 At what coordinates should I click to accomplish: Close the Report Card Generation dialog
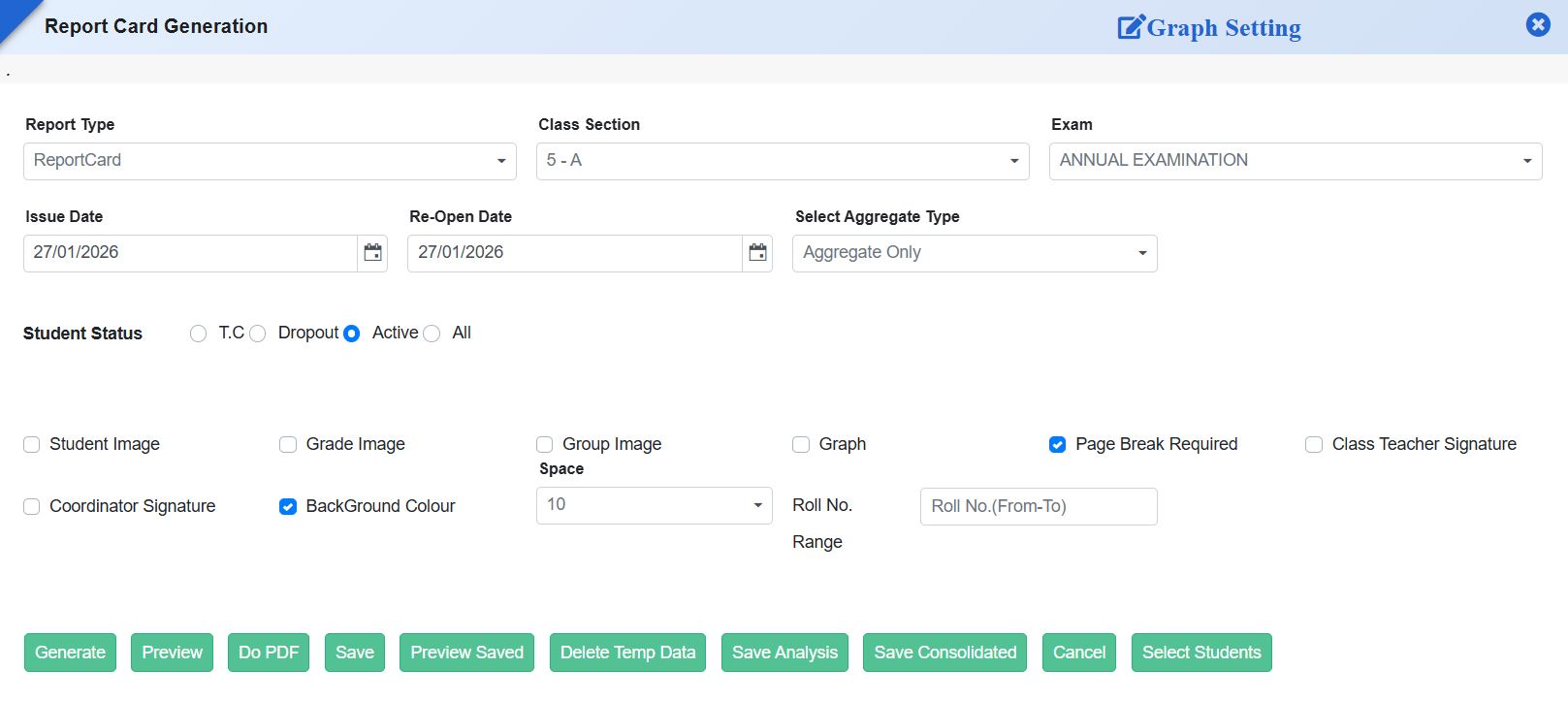click(1537, 24)
